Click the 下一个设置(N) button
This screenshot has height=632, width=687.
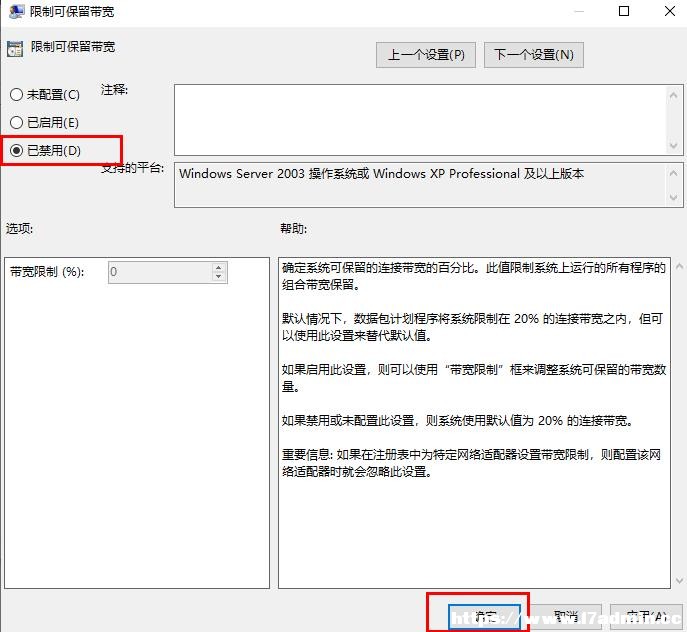(x=534, y=55)
